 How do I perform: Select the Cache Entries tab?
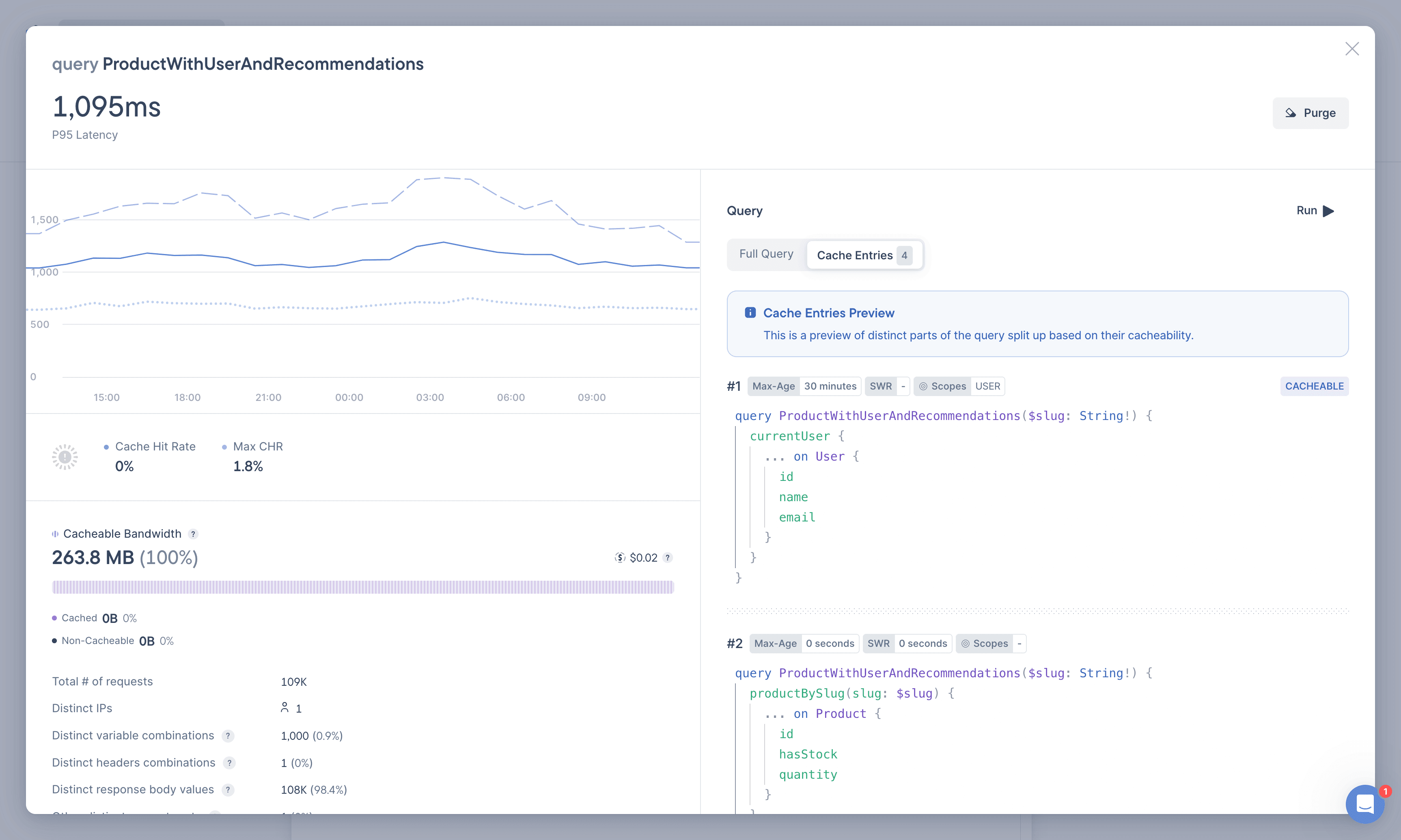pos(862,255)
